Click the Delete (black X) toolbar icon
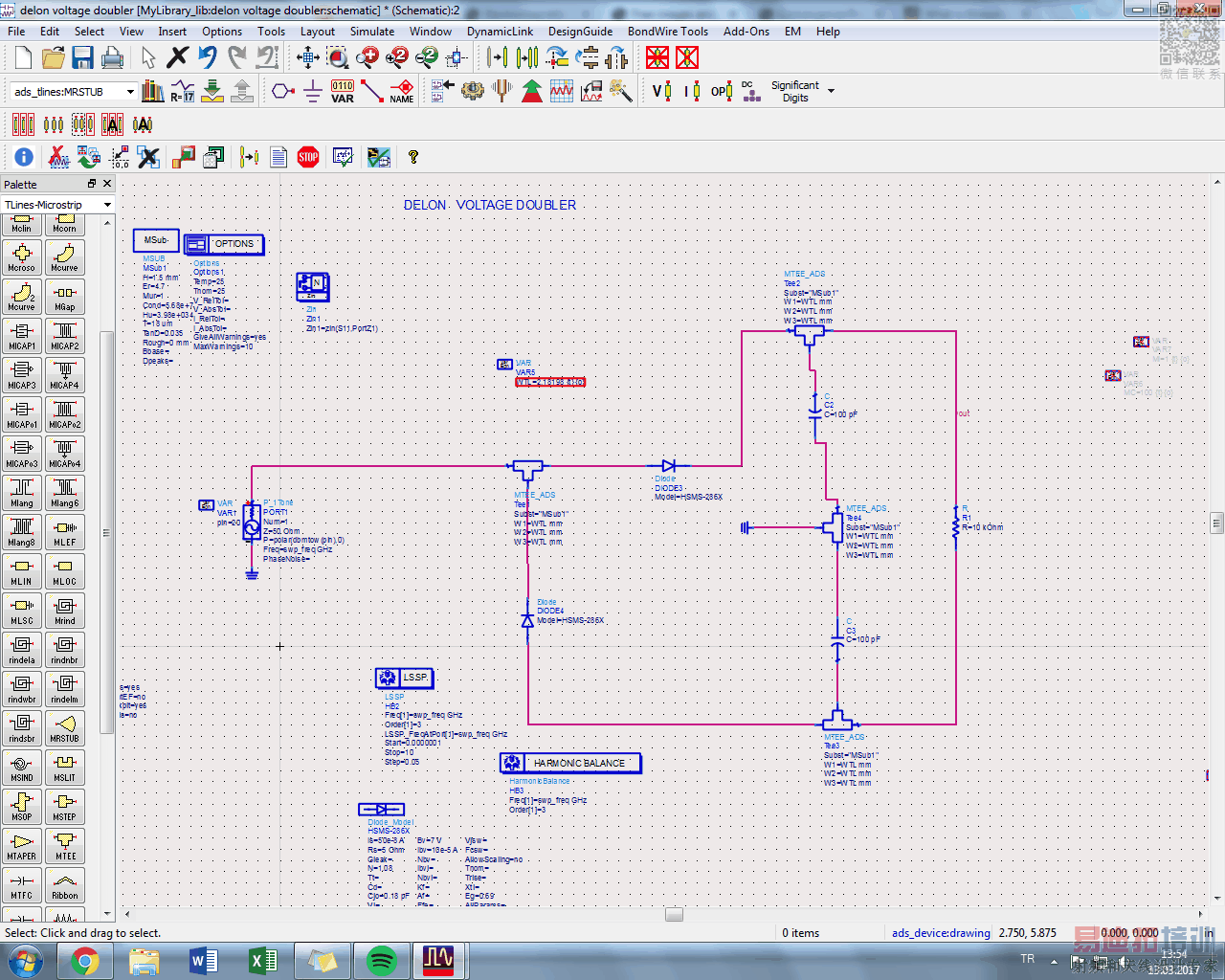The height and width of the screenshot is (980, 1225). [177, 57]
